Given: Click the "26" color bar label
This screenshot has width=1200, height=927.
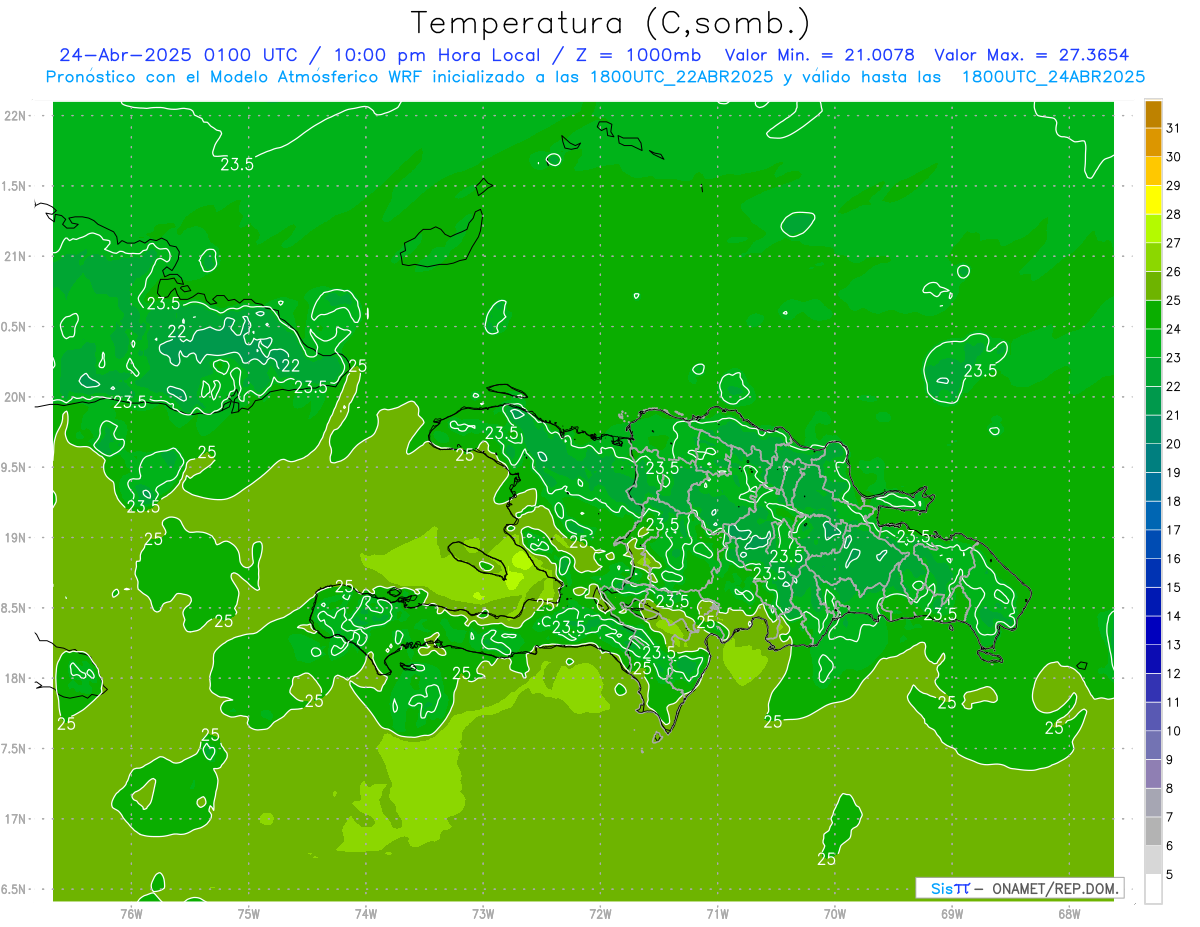Looking at the screenshot, I should tap(1174, 272).
